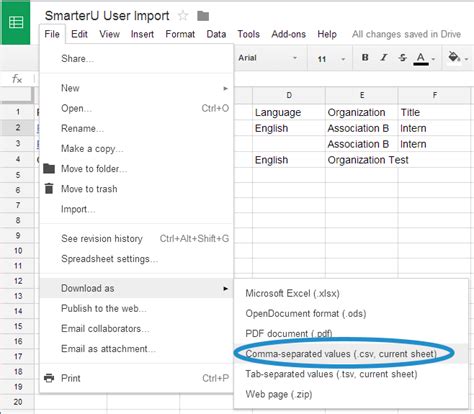Screen dimensions: 474x414
Task: Click English cell in row 4
Action: pyautogui.click(x=289, y=160)
